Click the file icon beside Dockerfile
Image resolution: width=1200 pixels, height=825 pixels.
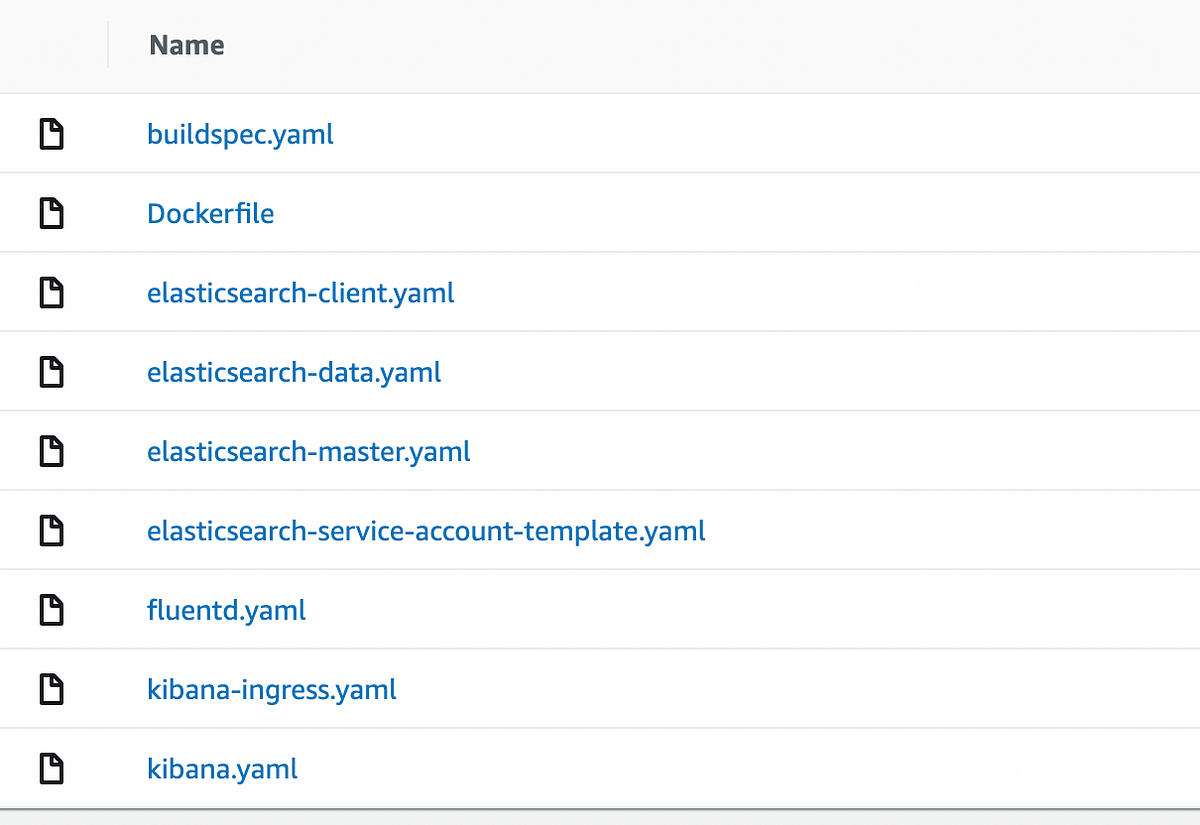(51, 213)
